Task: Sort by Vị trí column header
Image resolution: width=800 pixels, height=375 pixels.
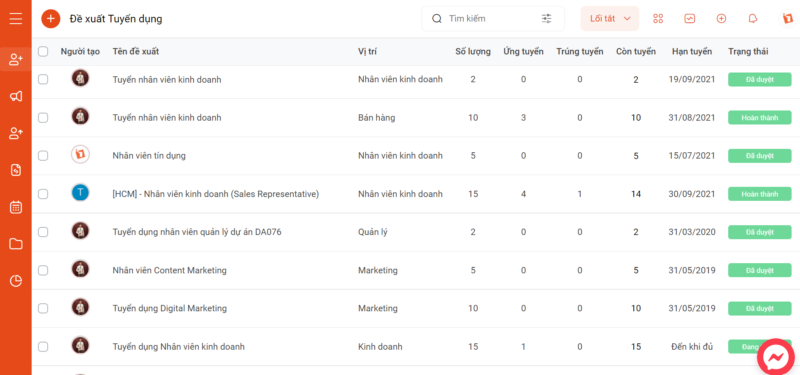Action: pos(367,52)
